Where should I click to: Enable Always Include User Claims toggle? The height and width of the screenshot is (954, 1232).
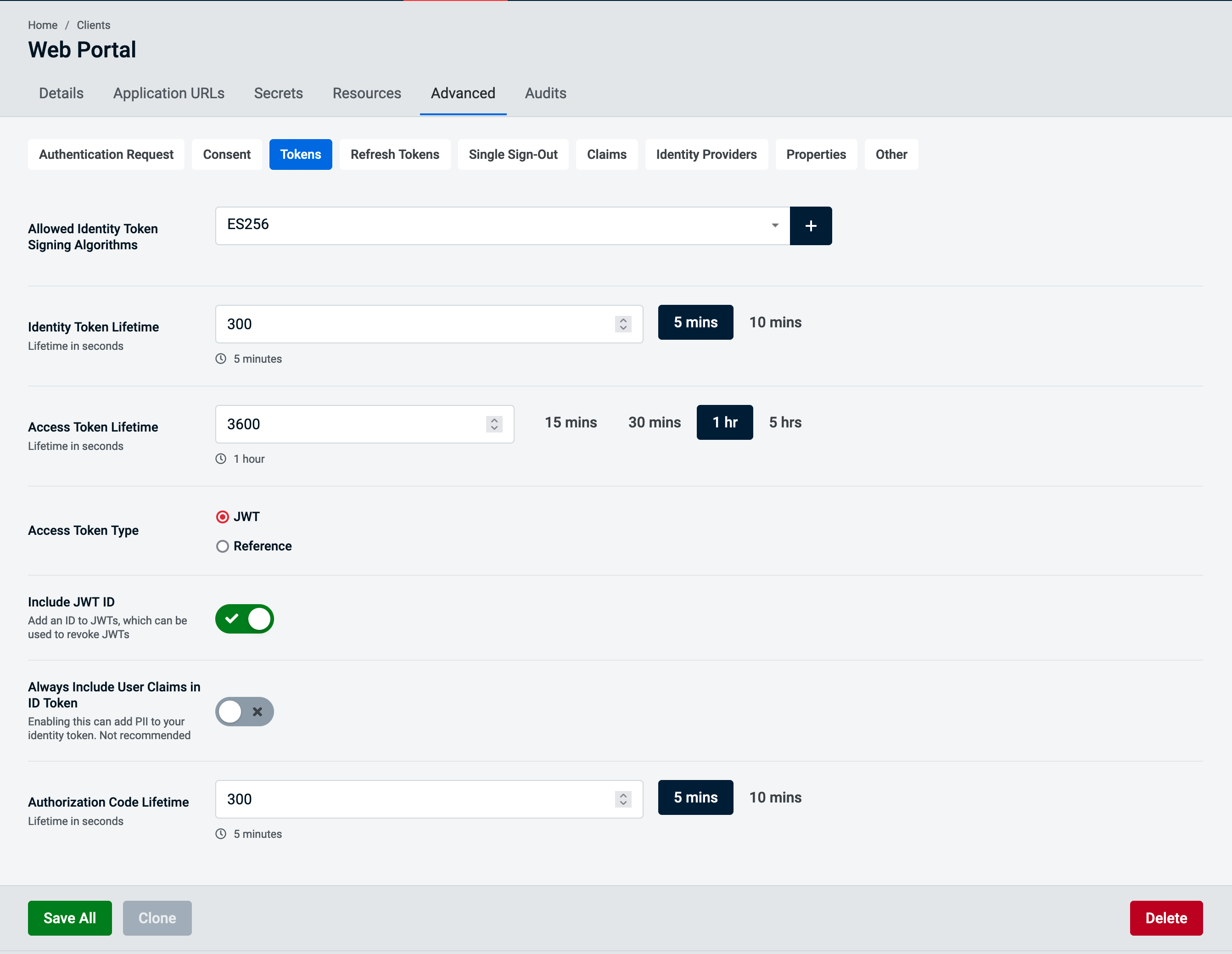(x=244, y=712)
